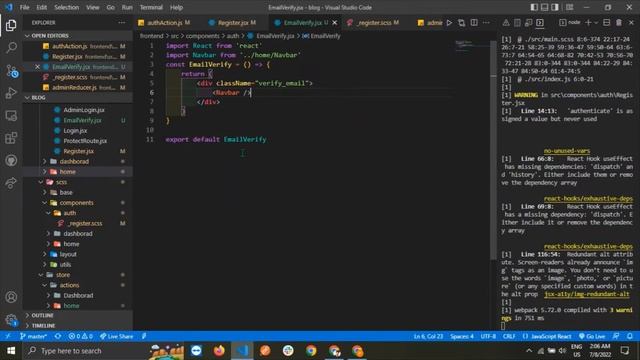640x360 pixels.
Task: Kill the terminal with trash icon
Action: click(x=619, y=23)
